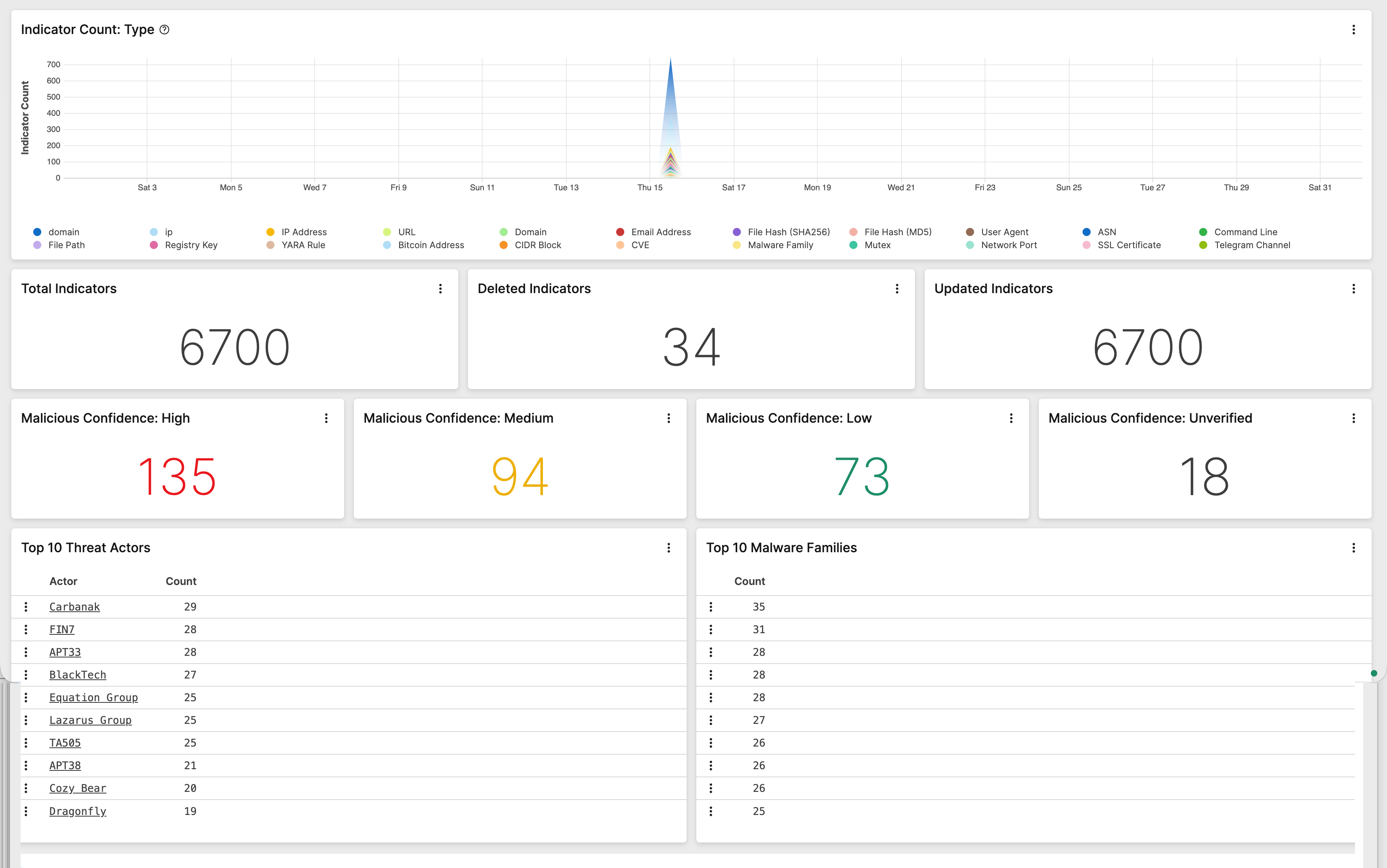1387x868 pixels.
Task: Toggle the Email Address legend series
Action: [x=653, y=232]
